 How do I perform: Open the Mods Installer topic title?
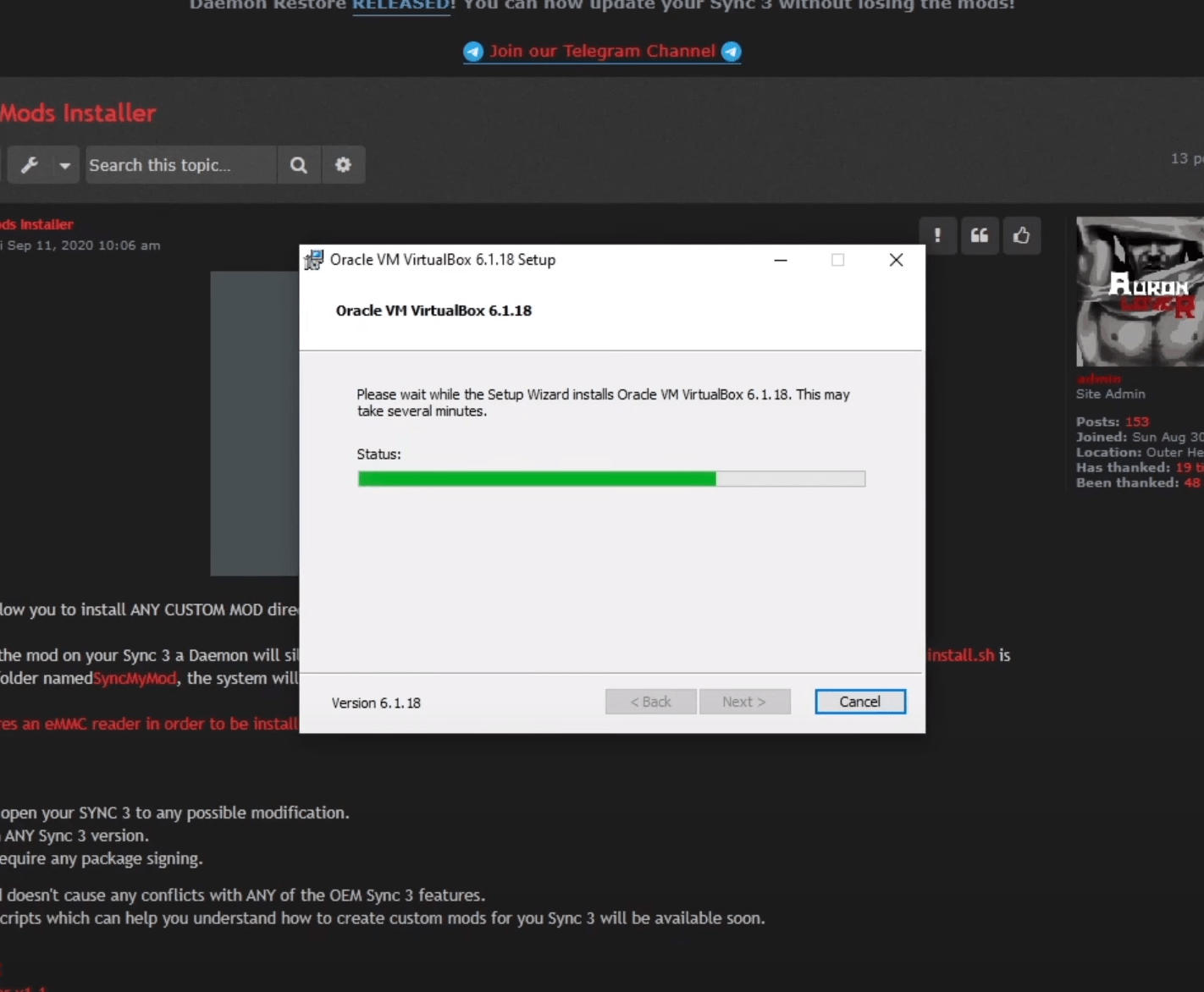tap(78, 113)
